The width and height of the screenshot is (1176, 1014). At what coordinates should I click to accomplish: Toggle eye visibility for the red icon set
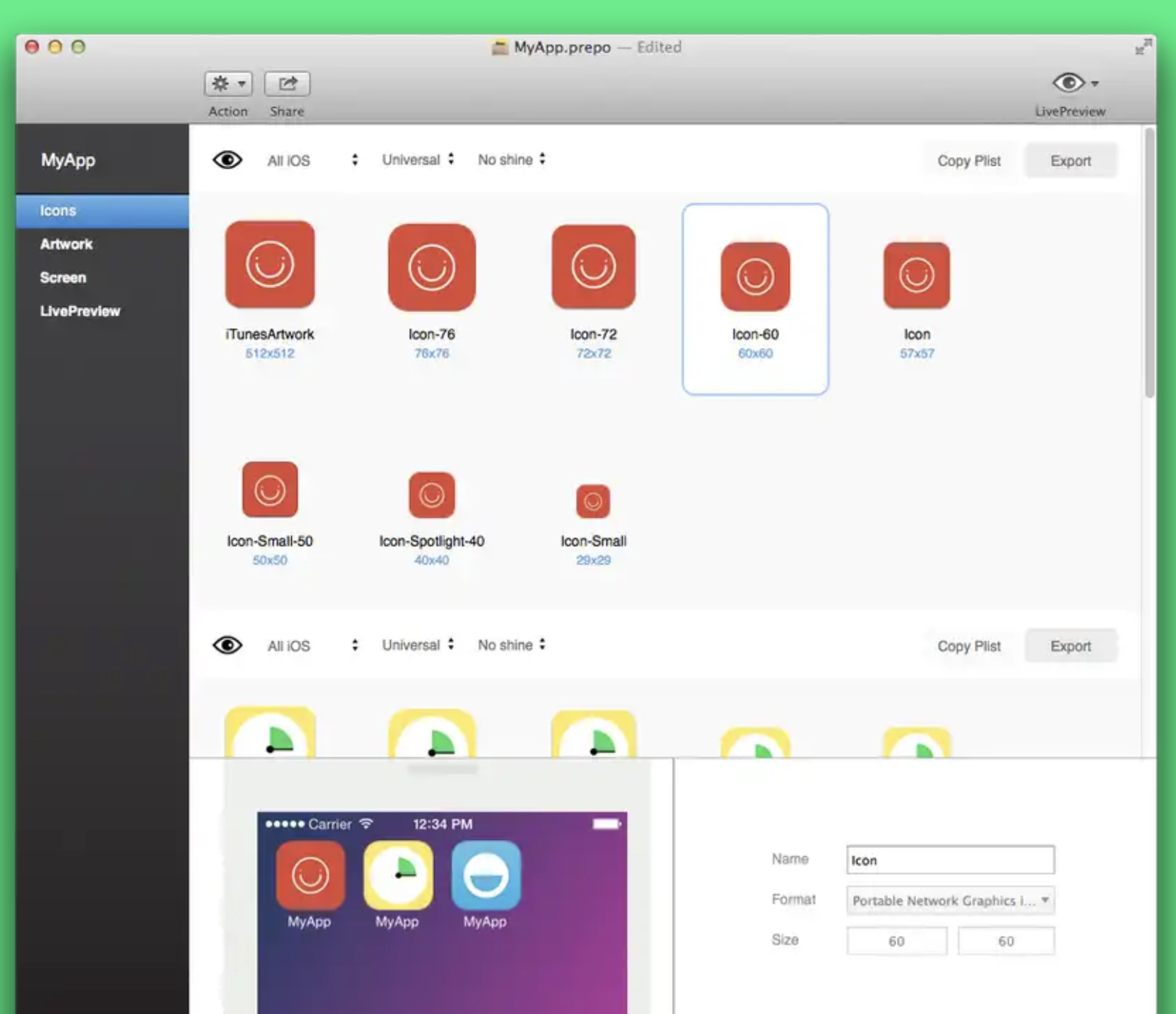(x=227, y=160)
